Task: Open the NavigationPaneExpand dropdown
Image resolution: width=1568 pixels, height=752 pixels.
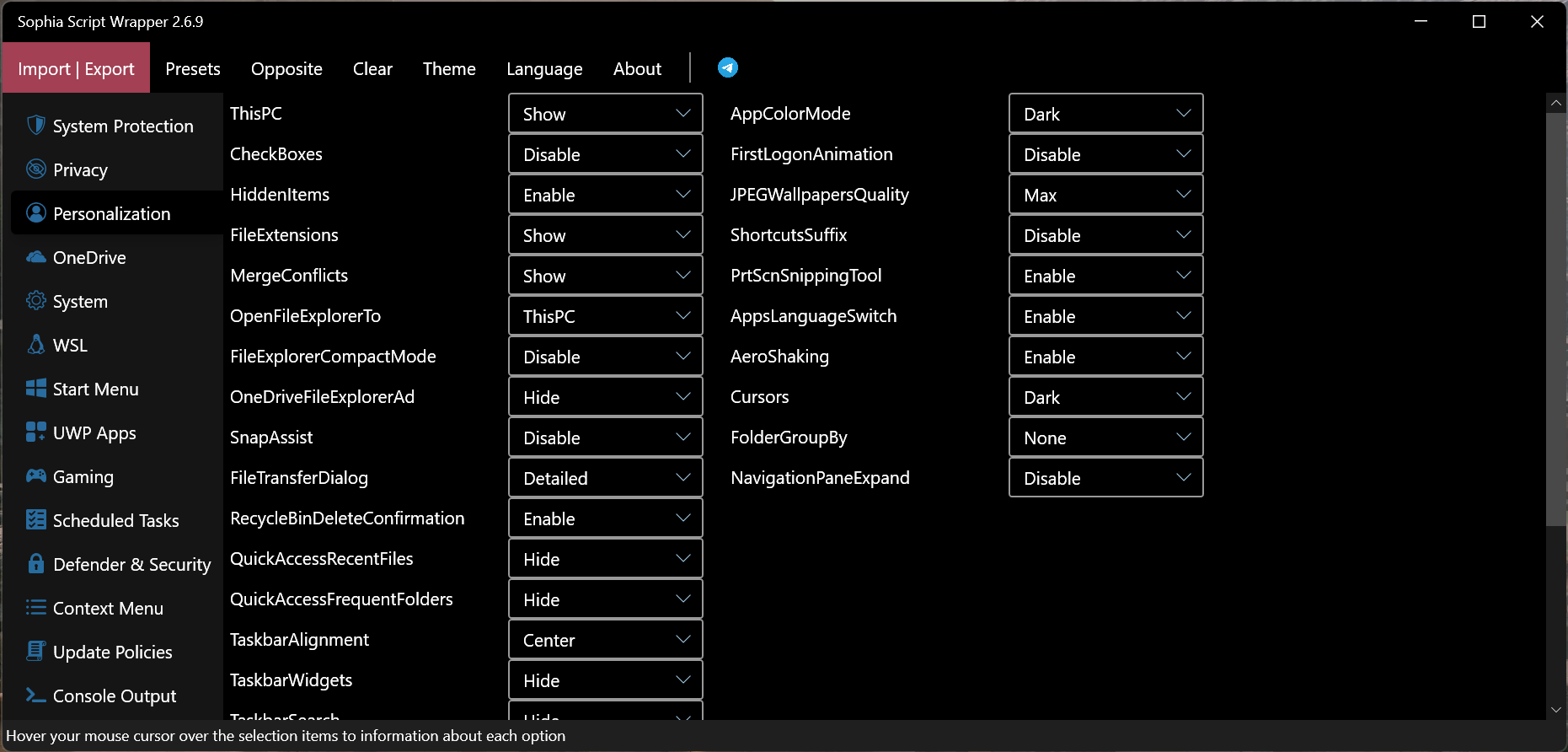Action: (x=1106, y=477)
